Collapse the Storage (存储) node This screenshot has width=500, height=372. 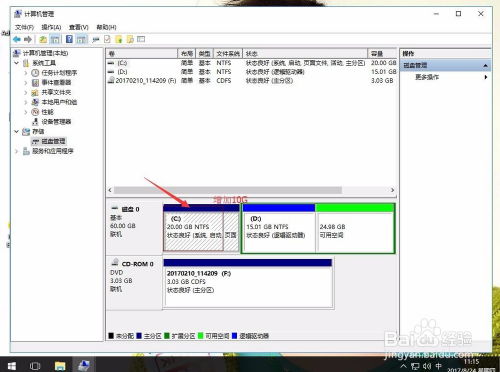[17, 131]
